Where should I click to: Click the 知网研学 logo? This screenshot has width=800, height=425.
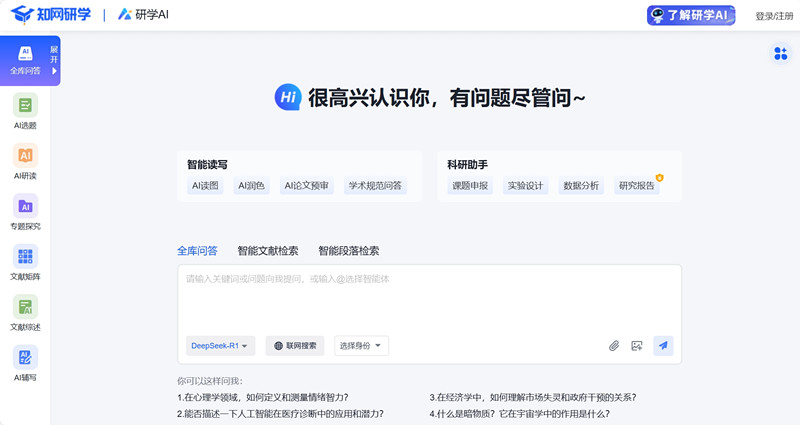click(x=51, y=14)
